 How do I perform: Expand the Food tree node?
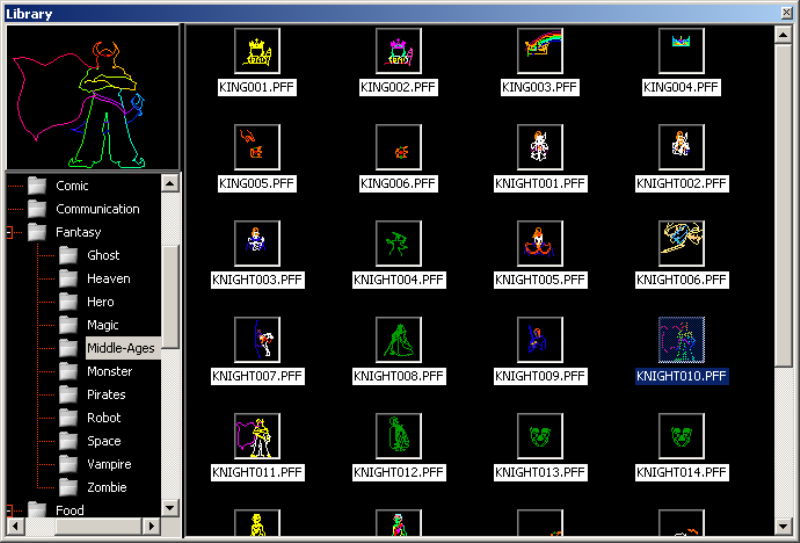pyautogui.click(x=10, y=510)
